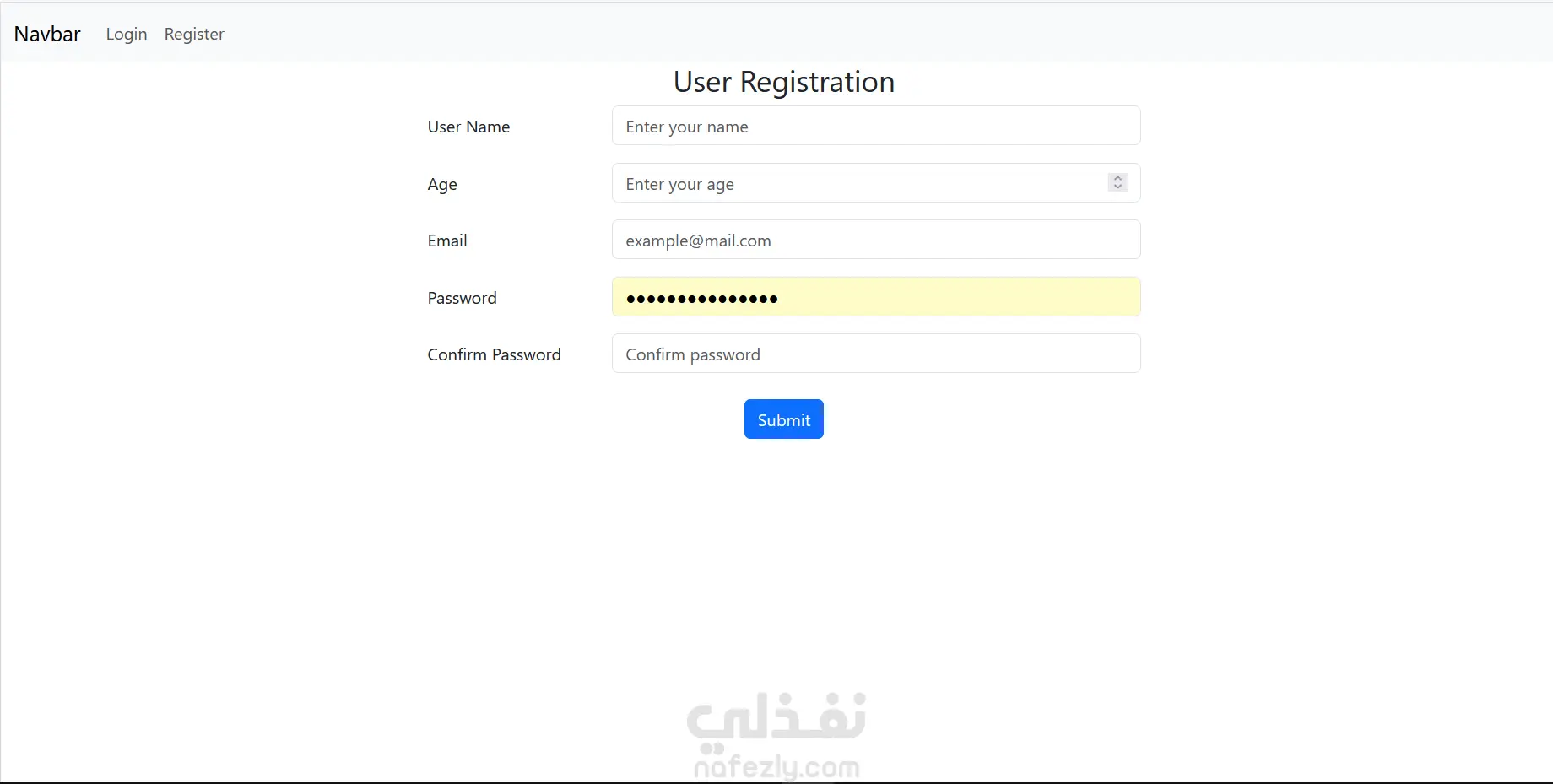The height and width of the screenshot is (784, 1553).
Task: Go to the Register nav link
Action: pyautogui.click(x=194, y=34)
